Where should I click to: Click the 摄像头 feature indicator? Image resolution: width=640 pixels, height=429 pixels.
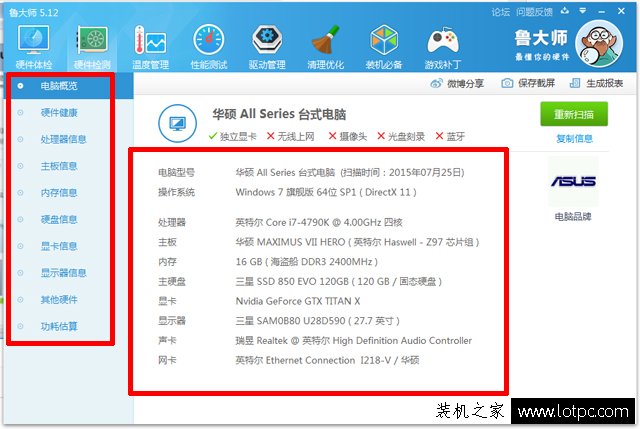348,136
